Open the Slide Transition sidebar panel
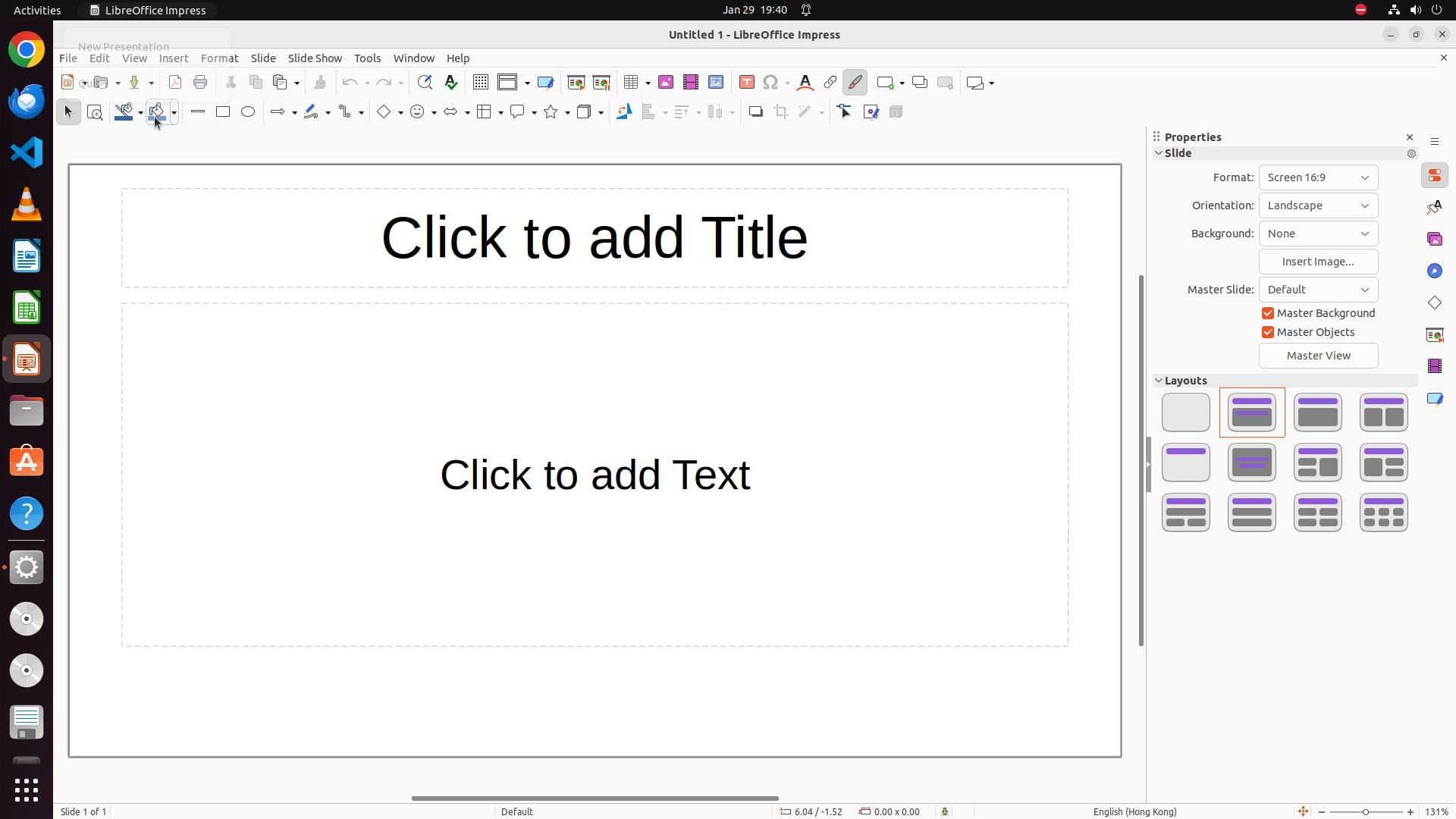The image size is (1456, 819). coord(1435,335)
